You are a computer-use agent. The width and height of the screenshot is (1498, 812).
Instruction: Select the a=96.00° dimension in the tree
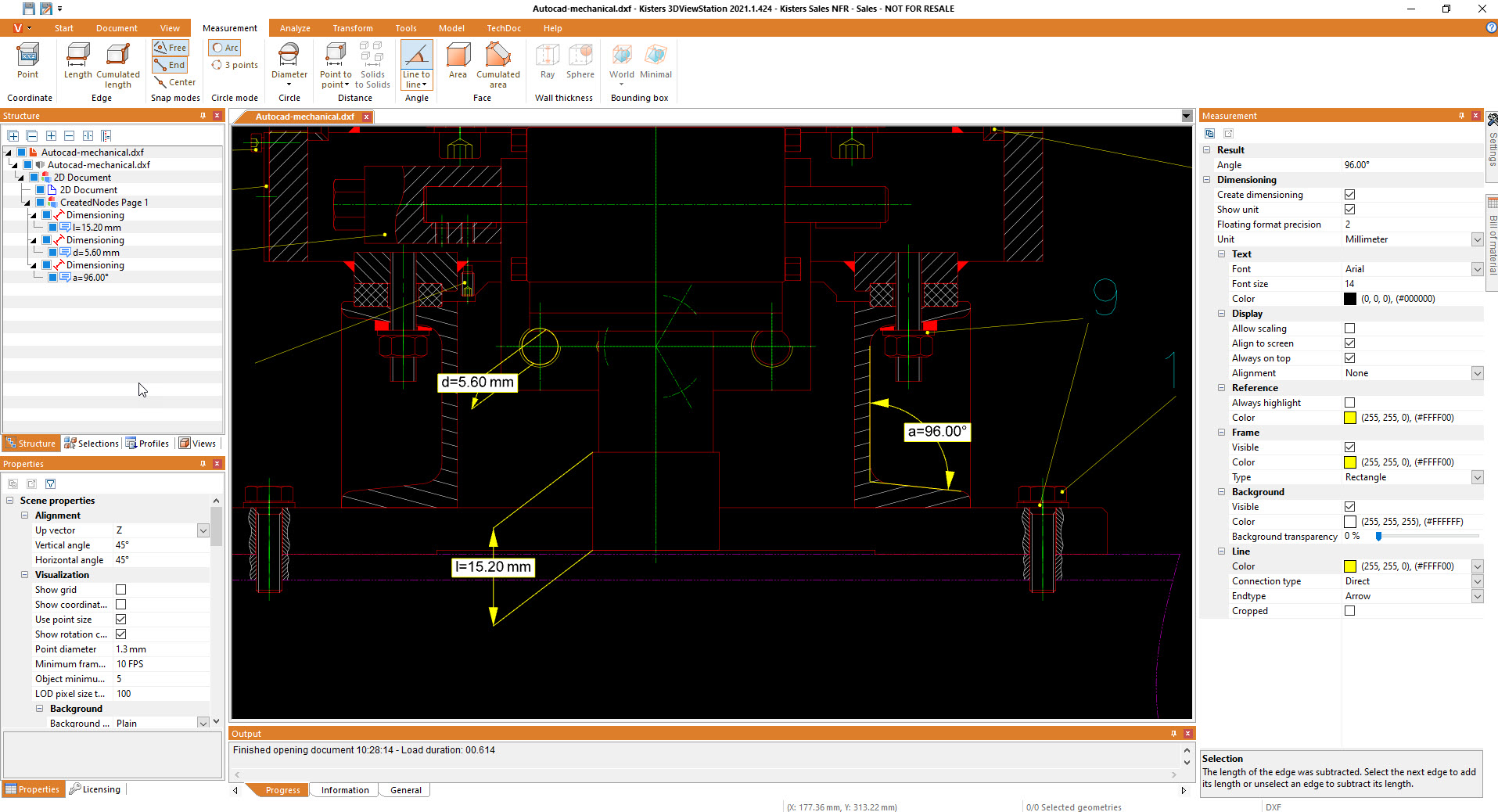91,278
